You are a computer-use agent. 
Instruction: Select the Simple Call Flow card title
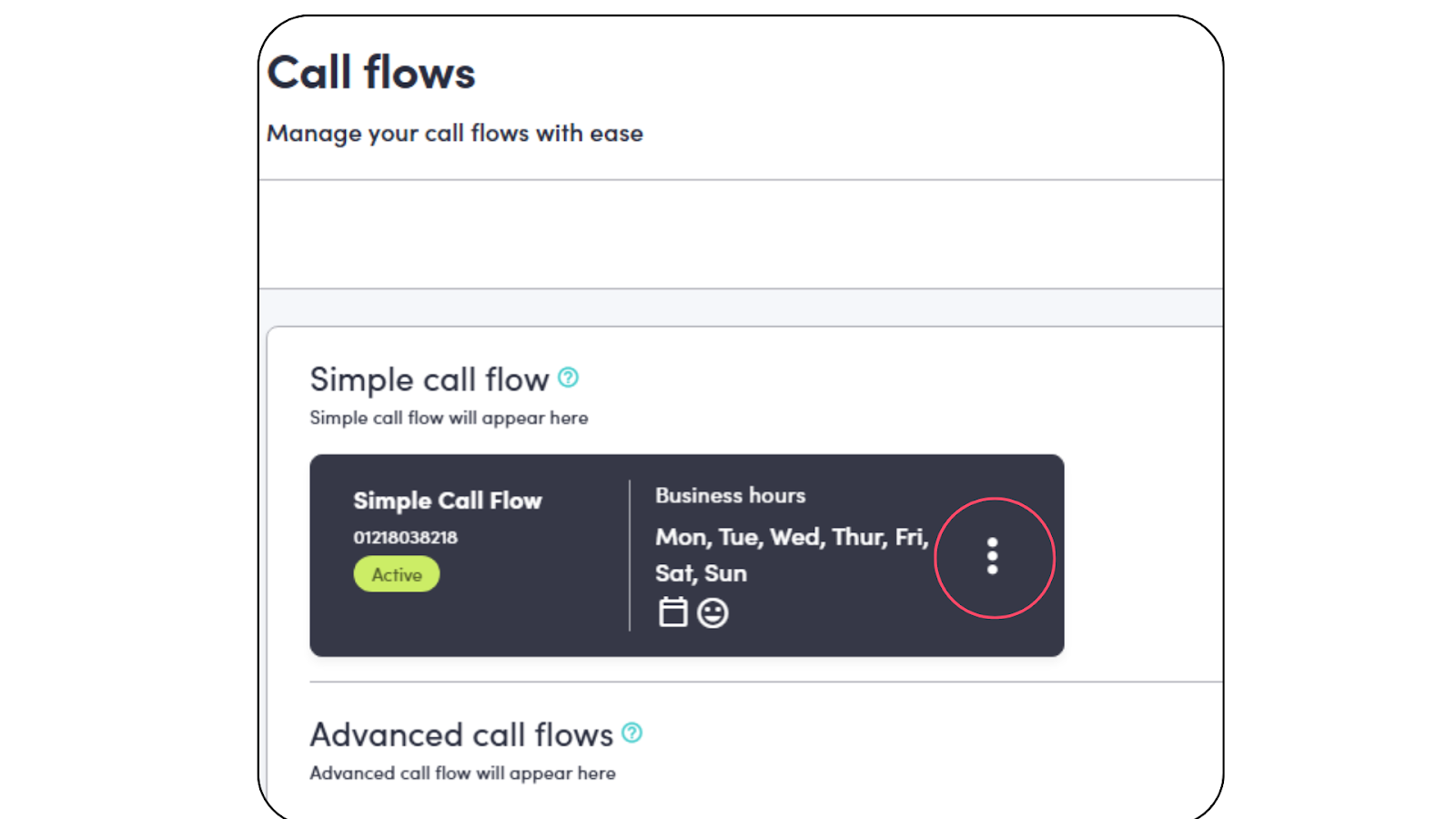click(447, 500)
